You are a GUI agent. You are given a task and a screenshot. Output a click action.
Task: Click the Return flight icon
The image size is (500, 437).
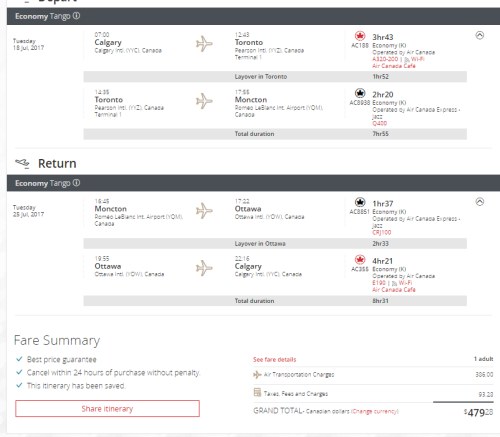pos(22,163)
